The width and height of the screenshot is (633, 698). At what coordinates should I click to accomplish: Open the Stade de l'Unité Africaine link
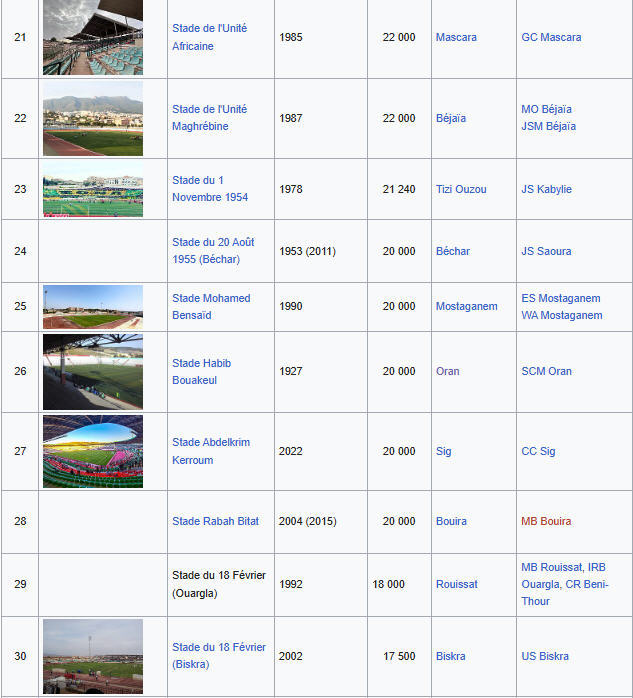(x=210, y=37)
